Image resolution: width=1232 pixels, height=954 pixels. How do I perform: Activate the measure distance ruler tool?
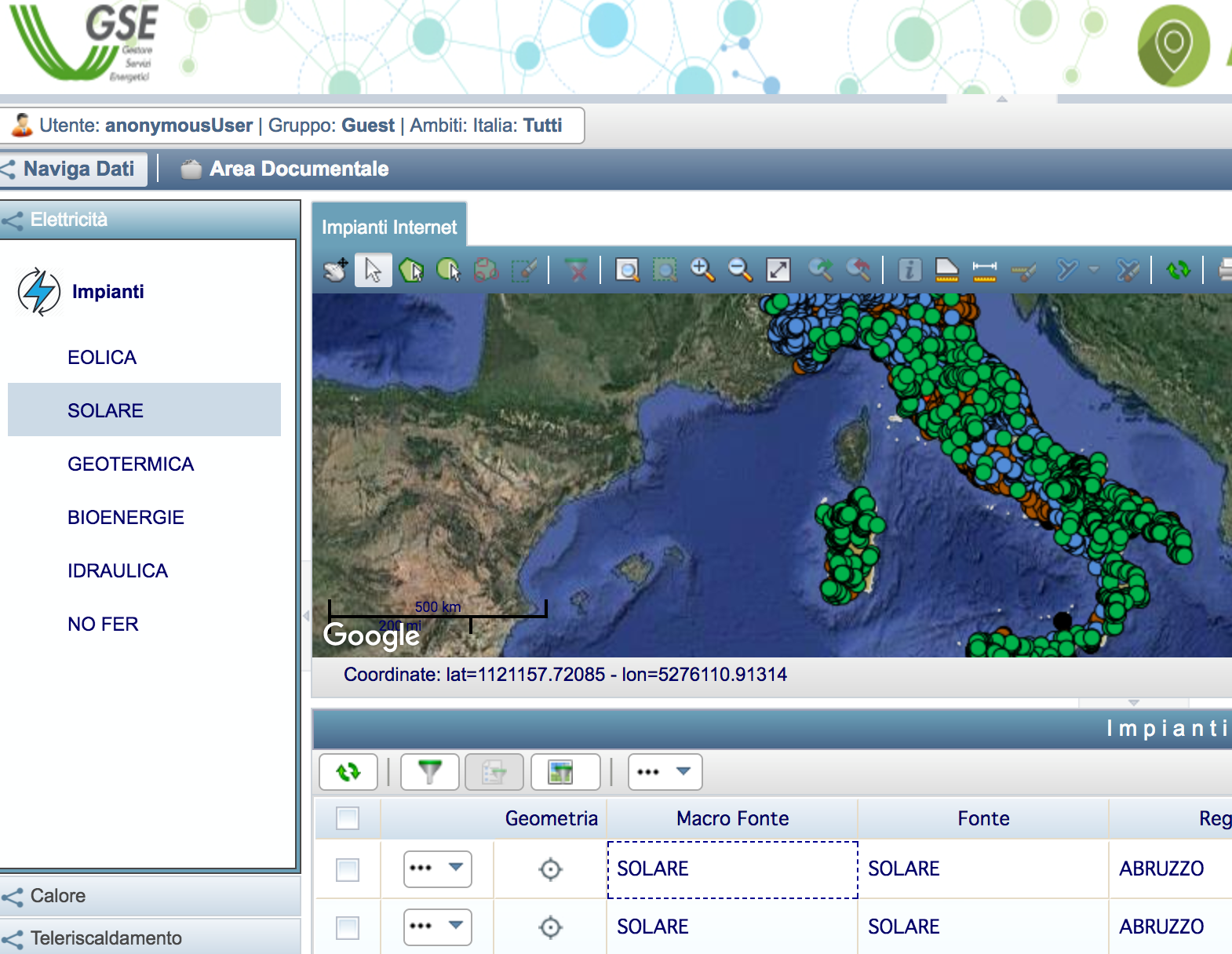click(x=984, y=270)
